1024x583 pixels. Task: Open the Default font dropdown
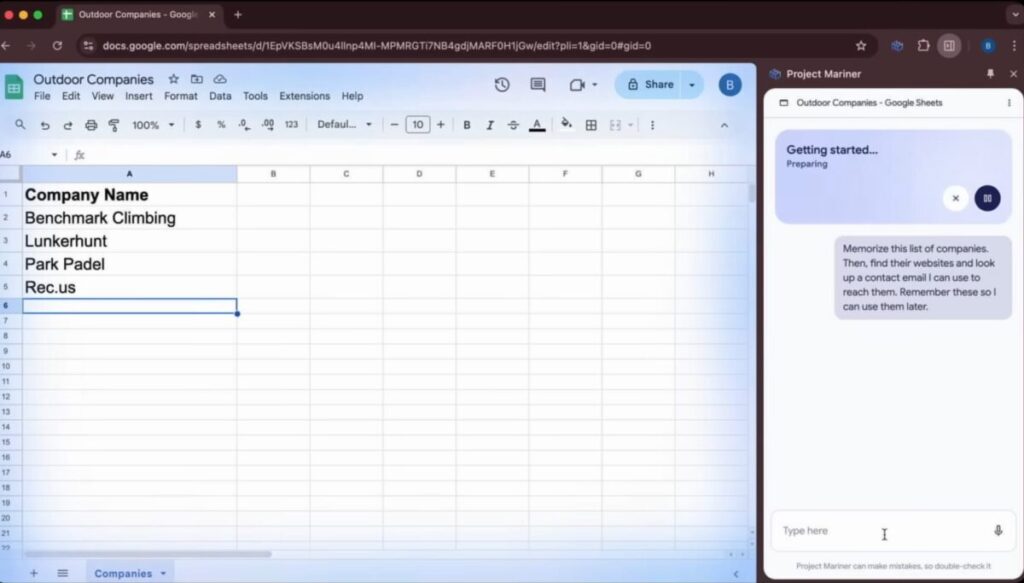point(344,125)
